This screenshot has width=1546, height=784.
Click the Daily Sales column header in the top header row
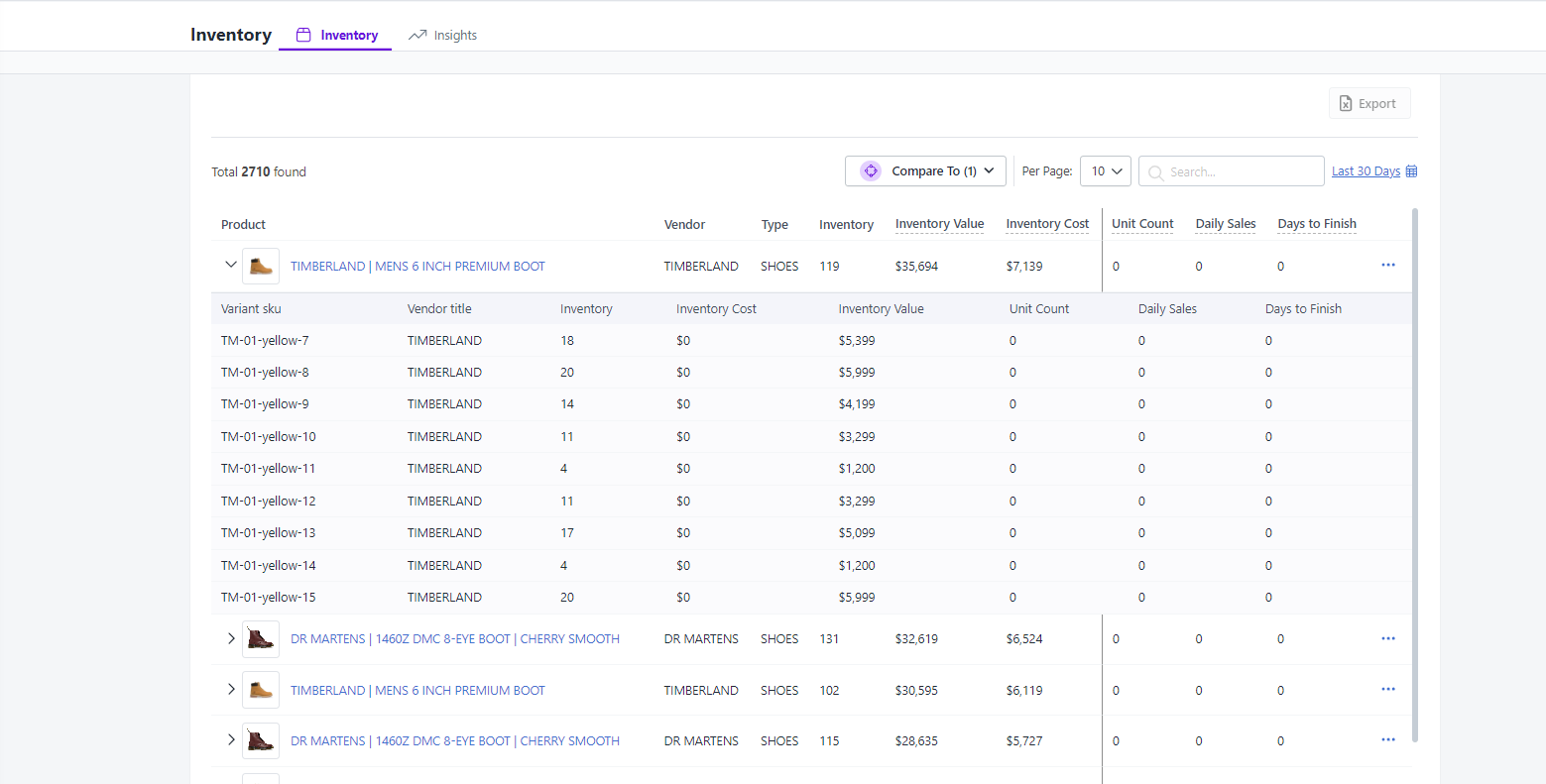1226,224
